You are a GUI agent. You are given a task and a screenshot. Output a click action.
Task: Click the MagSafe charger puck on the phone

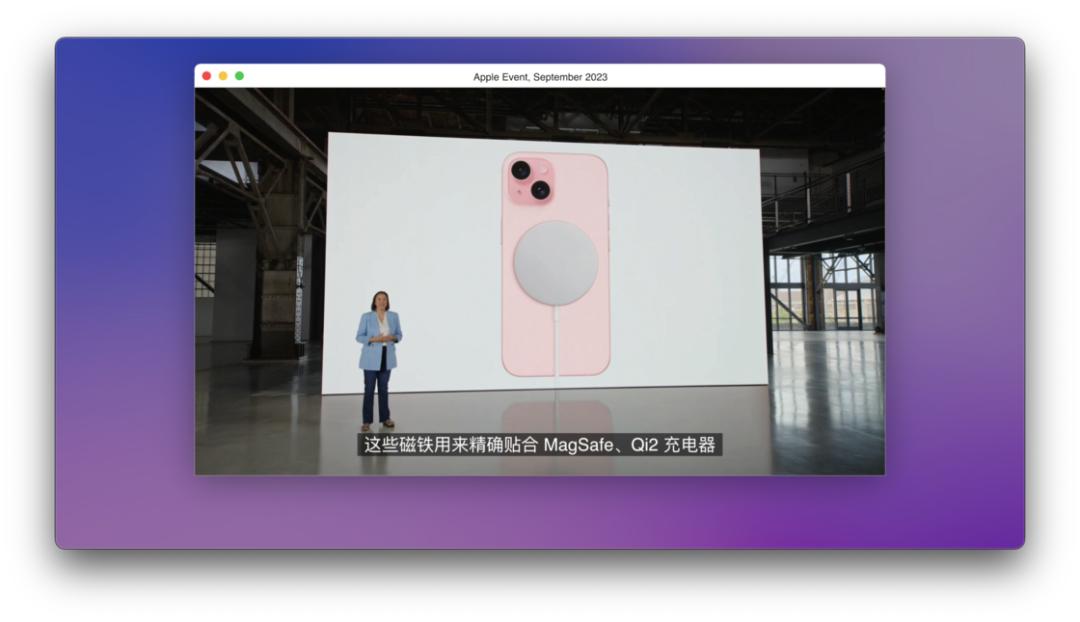[x=556, y=263]
